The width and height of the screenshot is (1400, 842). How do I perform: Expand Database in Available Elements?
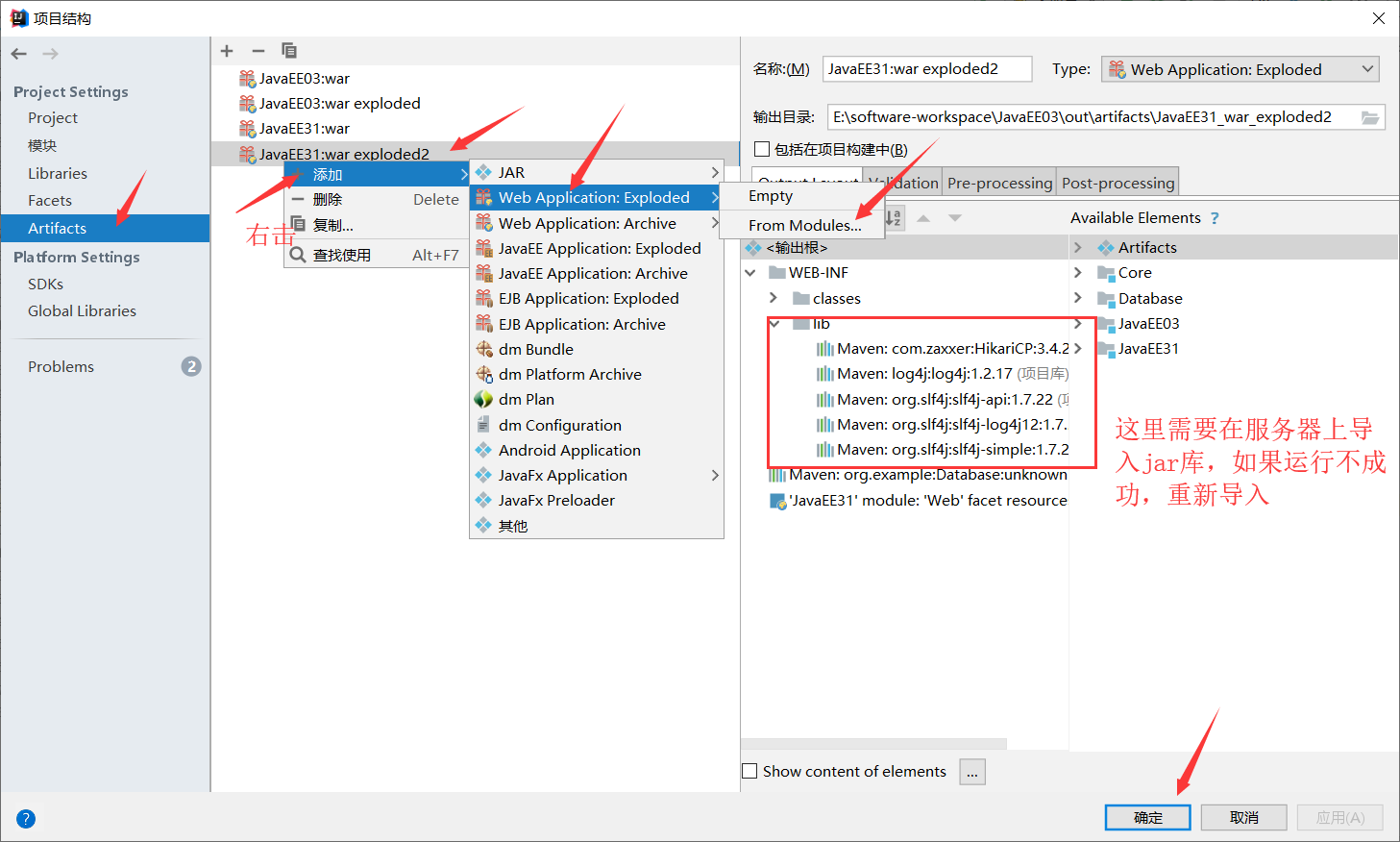click(1077, 298)
